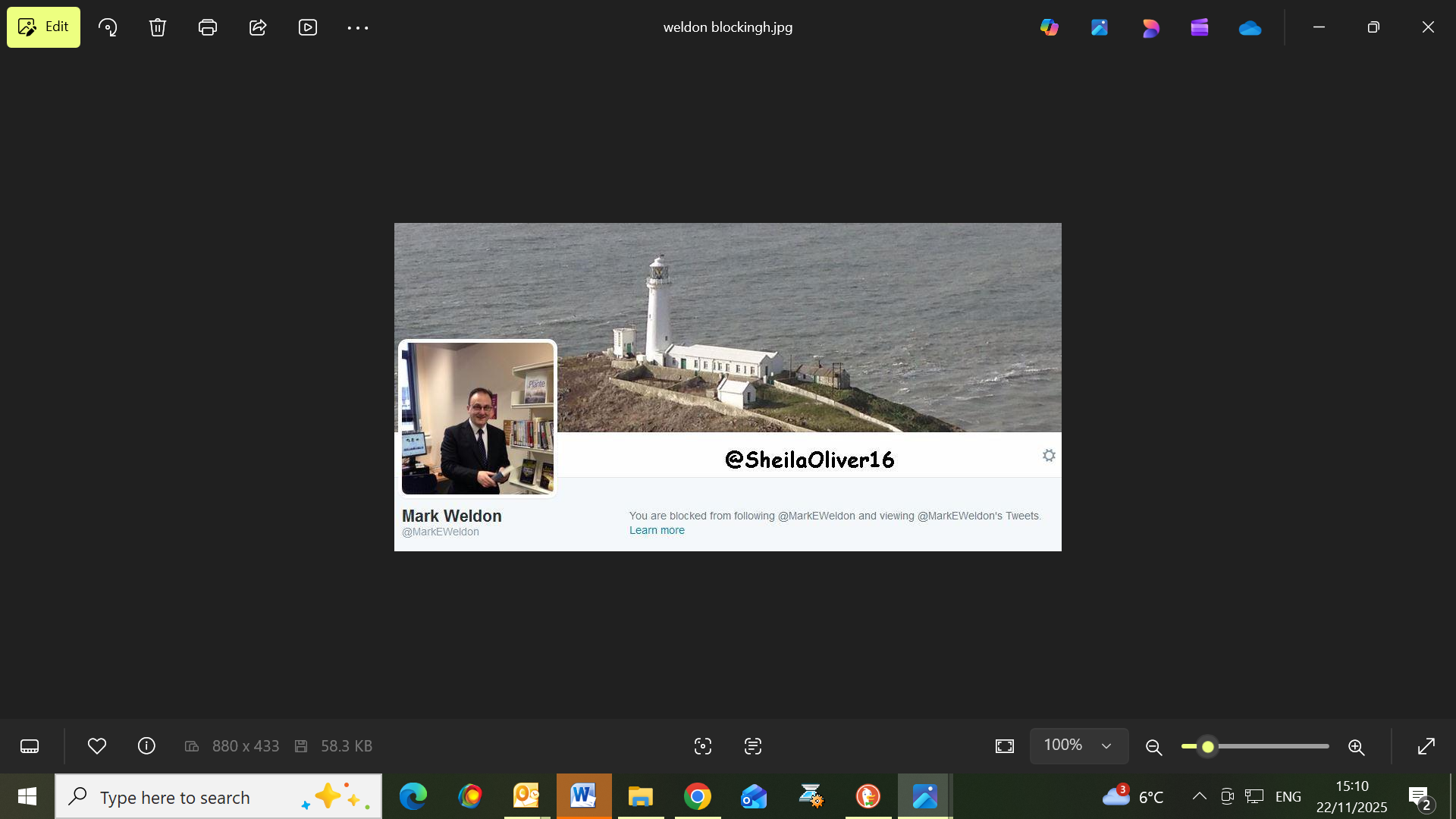Click the zoom in magnifier icon
1456x819 pixels.
[x=1357, y=747]
